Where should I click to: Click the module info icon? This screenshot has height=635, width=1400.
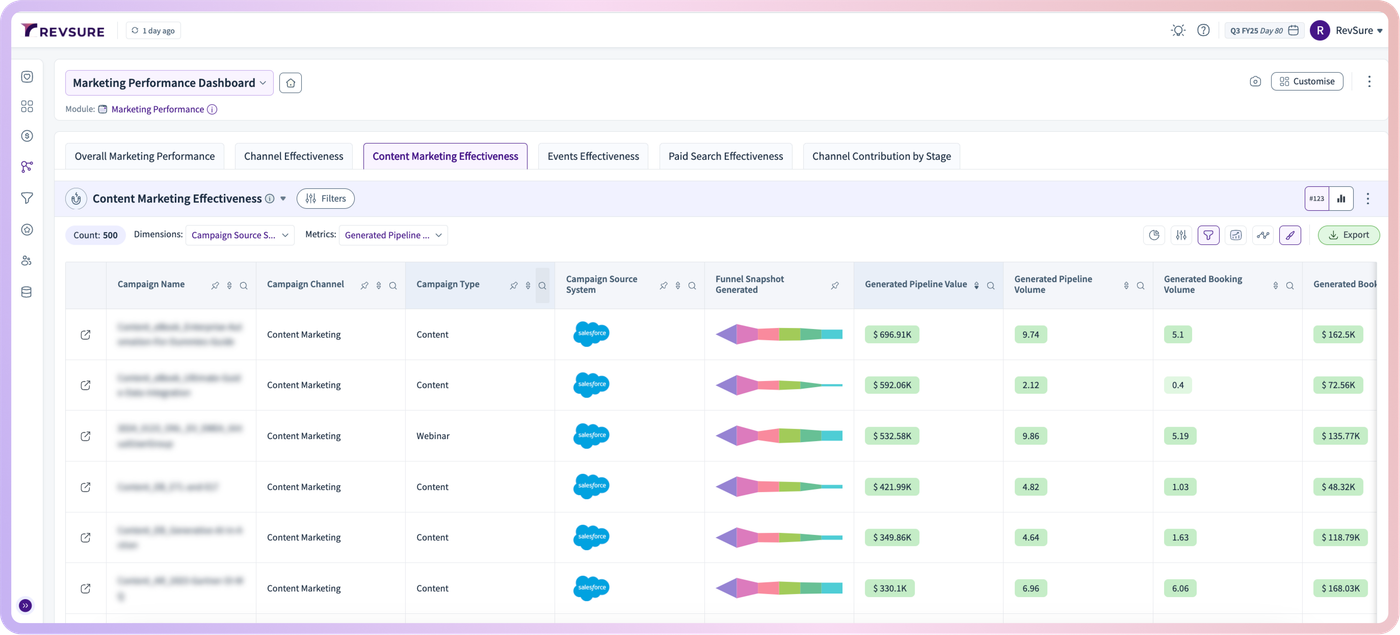tap(212, 109)
